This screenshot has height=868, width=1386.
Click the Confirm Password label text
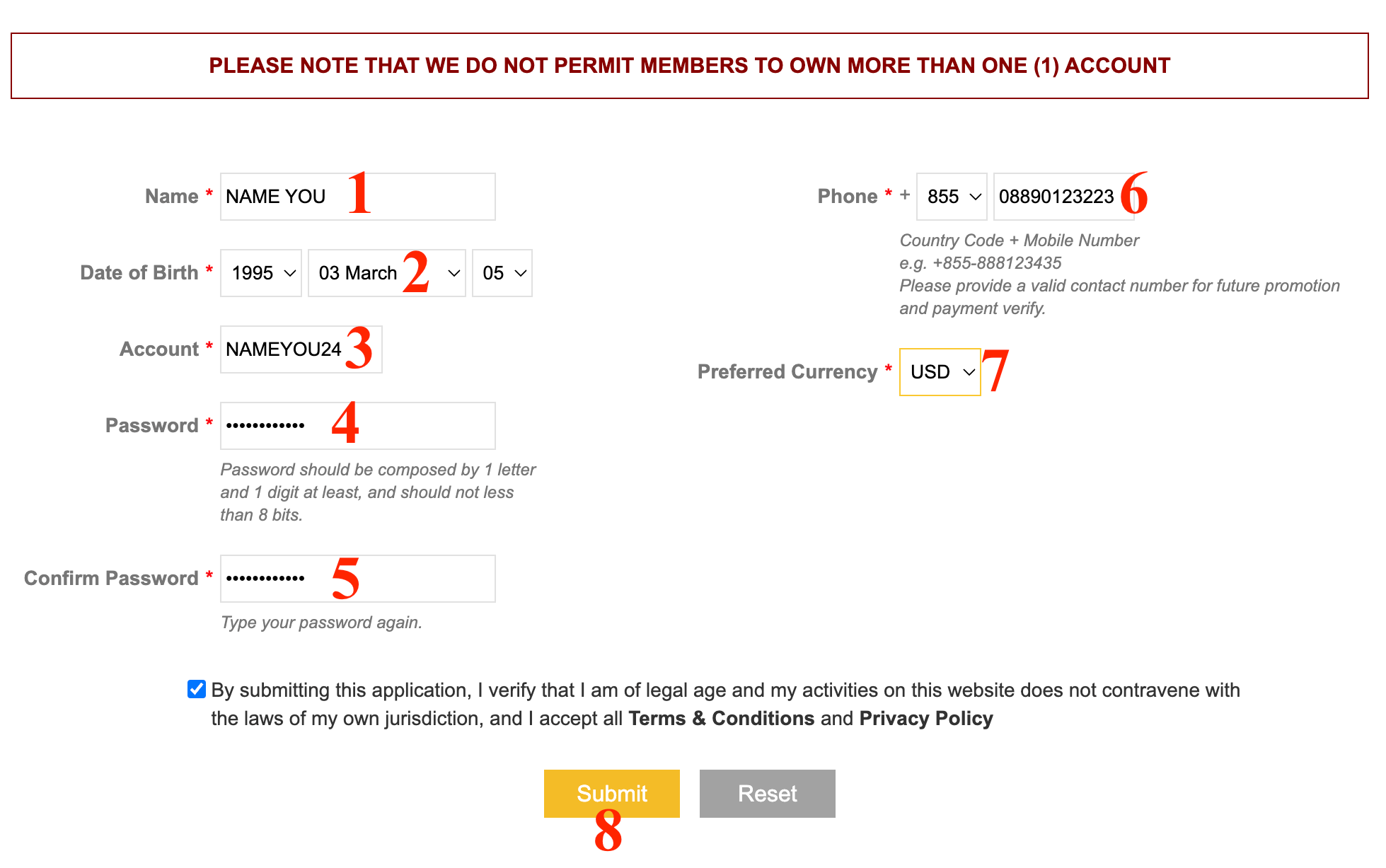tap(111, 579)
